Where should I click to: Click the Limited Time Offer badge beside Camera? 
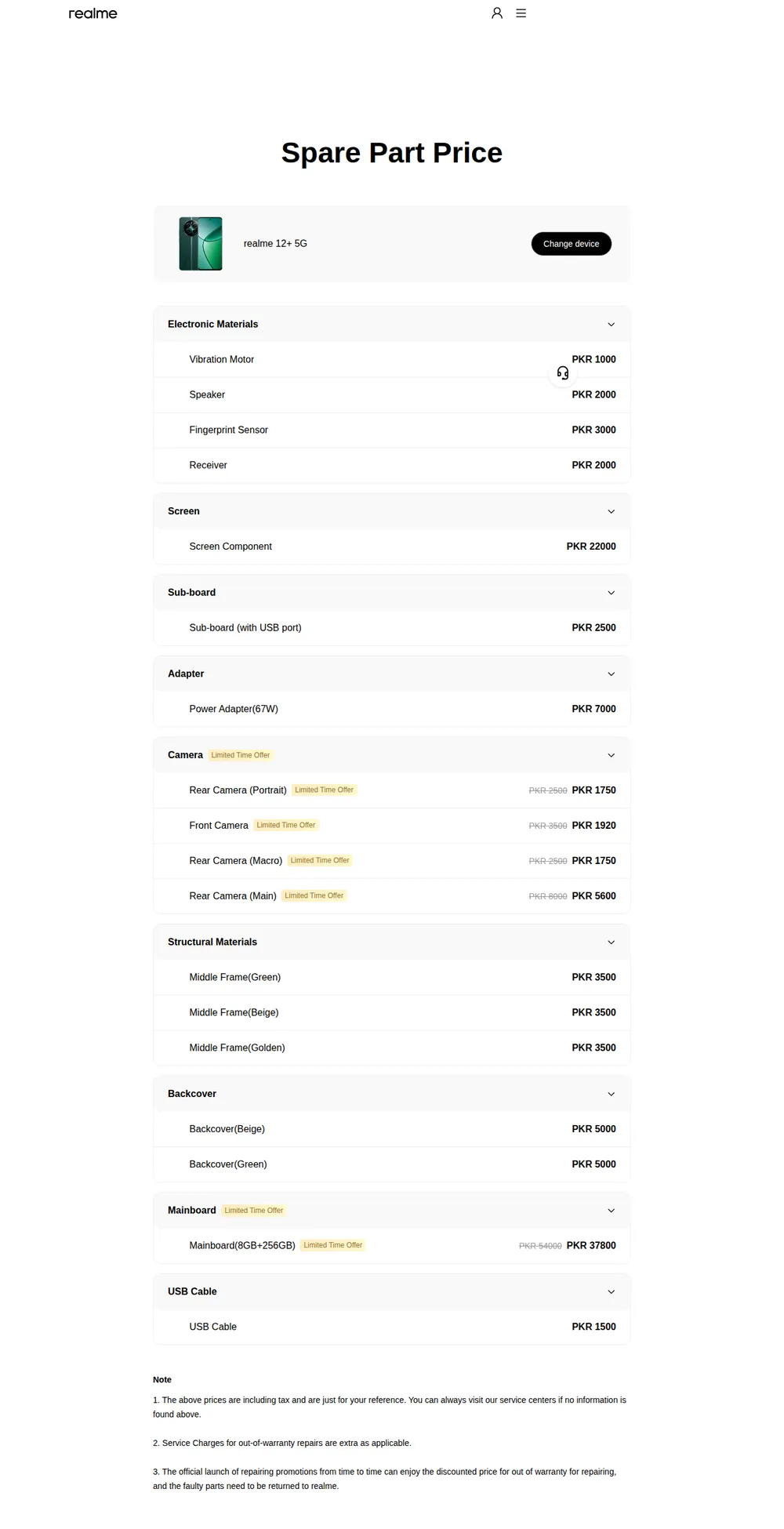click(241, 755)
